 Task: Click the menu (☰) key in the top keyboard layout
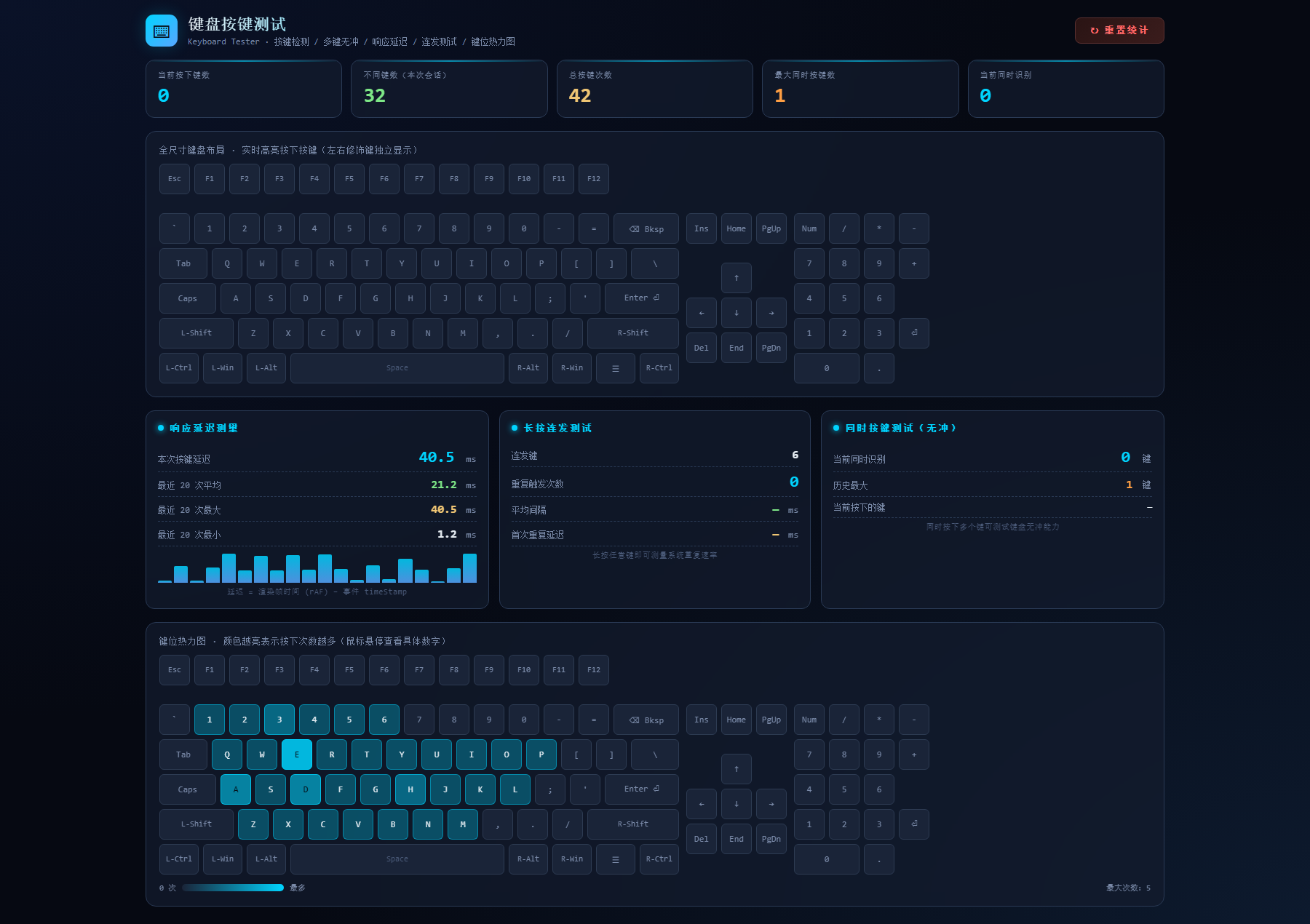(616, 368)
